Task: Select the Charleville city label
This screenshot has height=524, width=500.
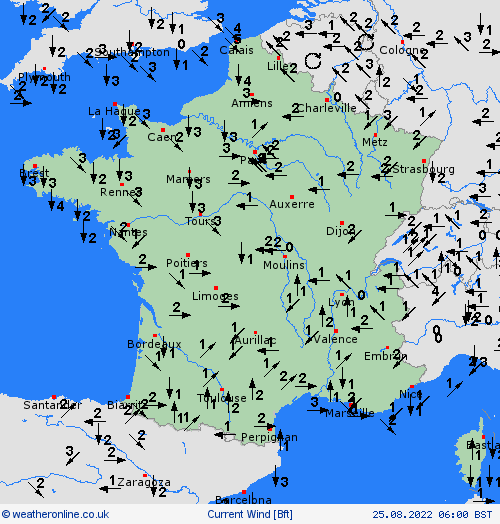Action: pos(327,108)
